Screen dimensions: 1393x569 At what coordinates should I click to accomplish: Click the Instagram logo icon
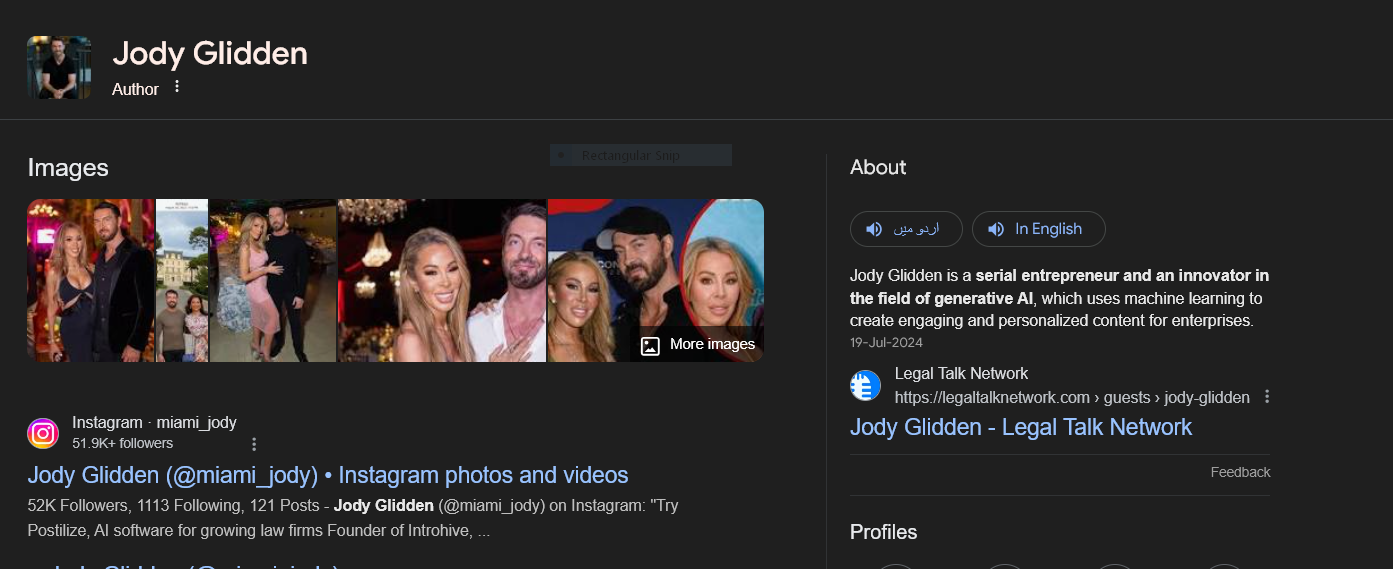pos(43,433)
